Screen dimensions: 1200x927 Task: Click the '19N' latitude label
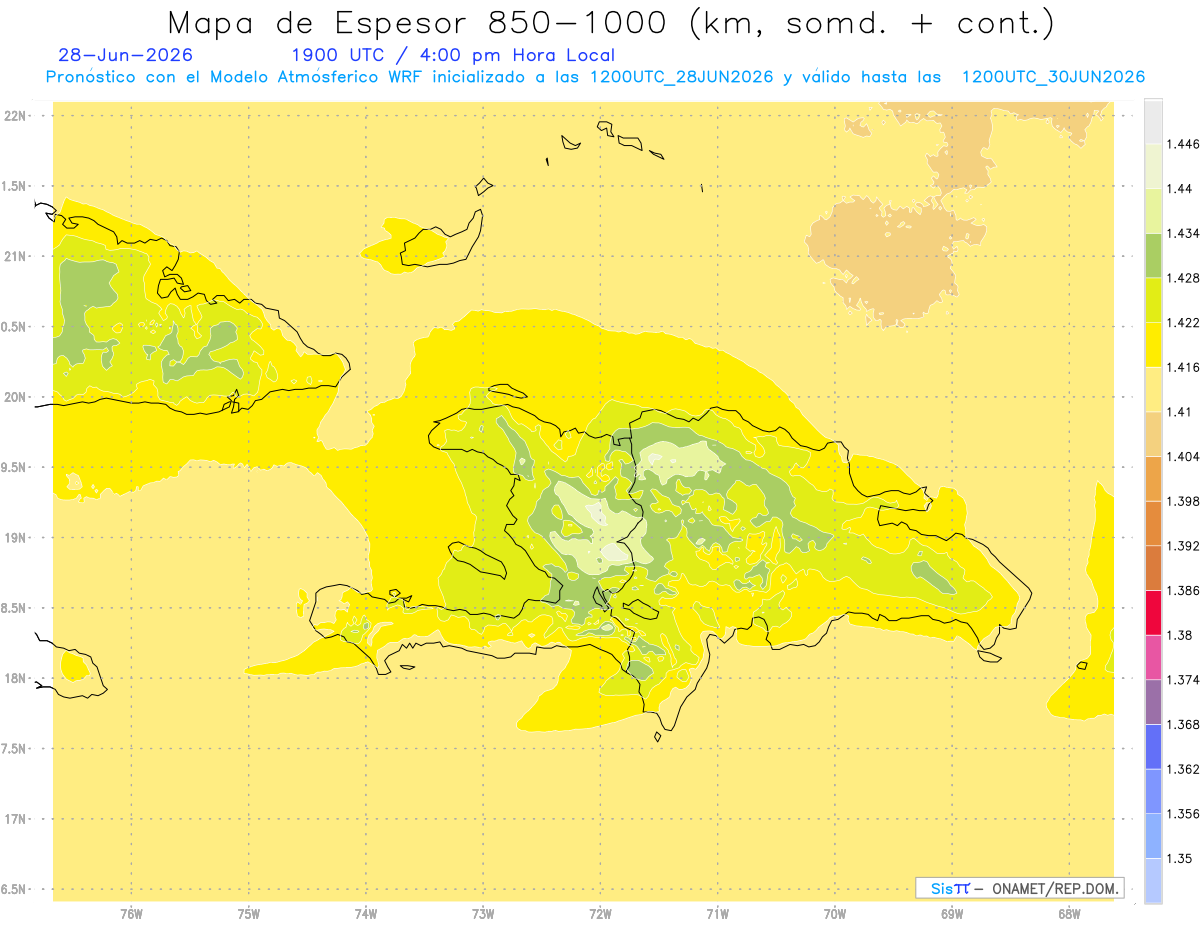(14, 538)
